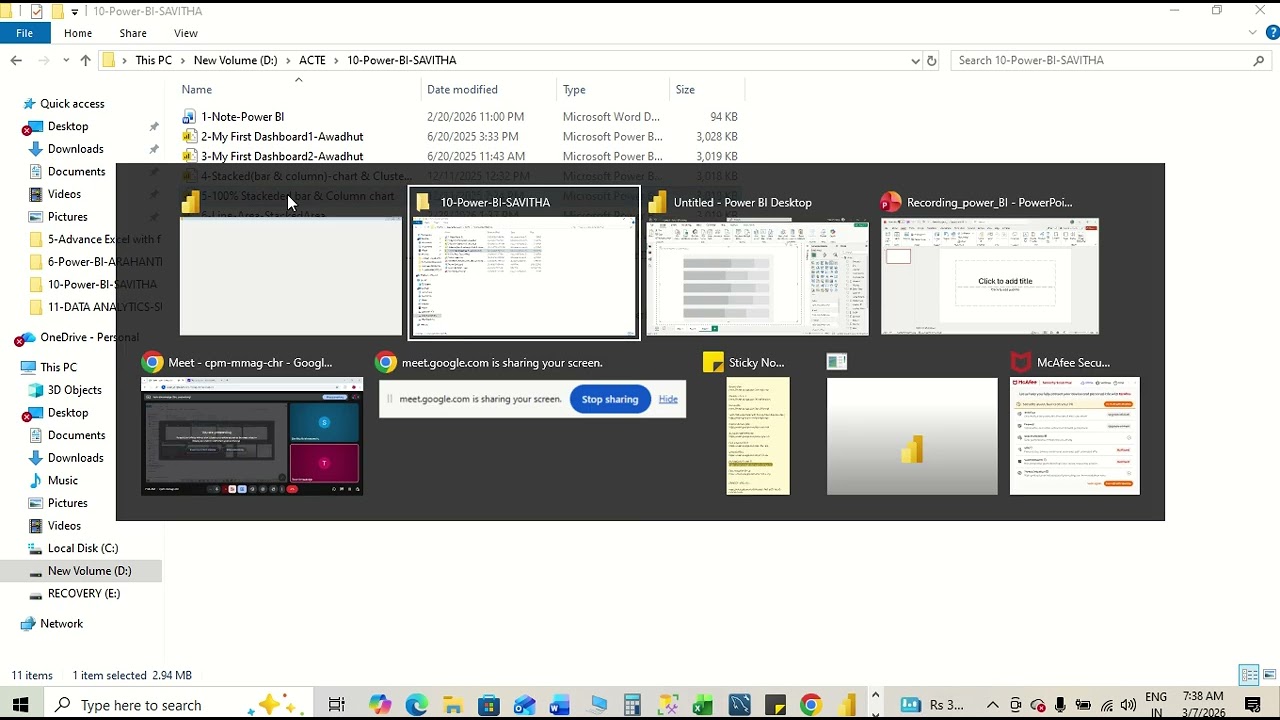Sort files by Type column header
1280x720 pixels.
click(x=574, y=89)
